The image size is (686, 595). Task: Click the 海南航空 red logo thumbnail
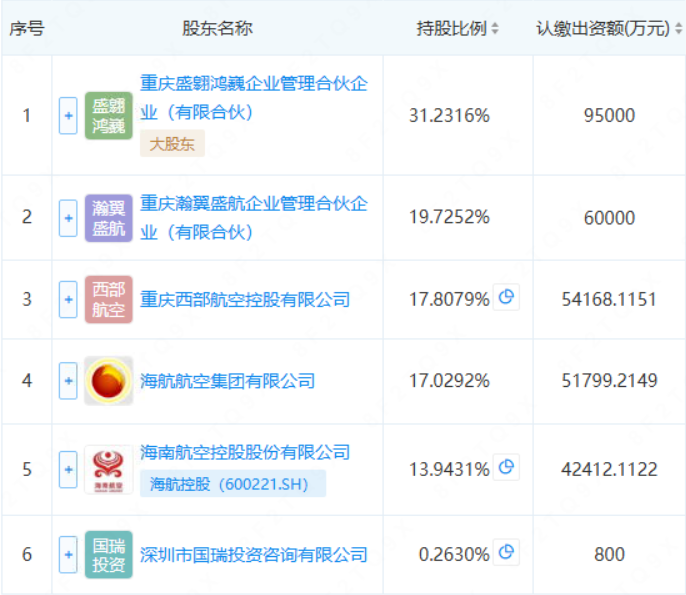pyautogui.click(x=108, y=469)
